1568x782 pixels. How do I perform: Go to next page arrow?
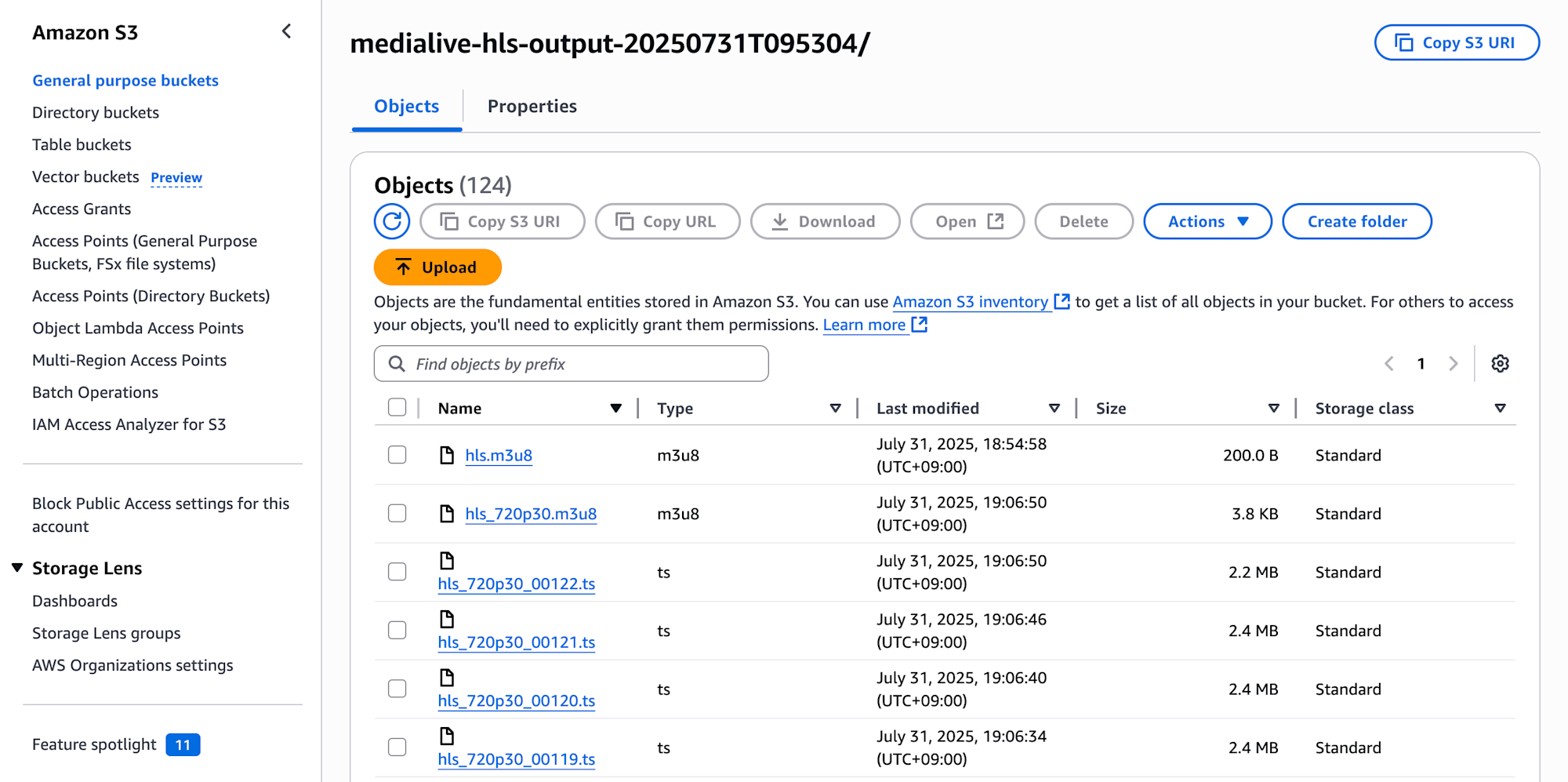pyautogui.click(x=1453, y=364)
